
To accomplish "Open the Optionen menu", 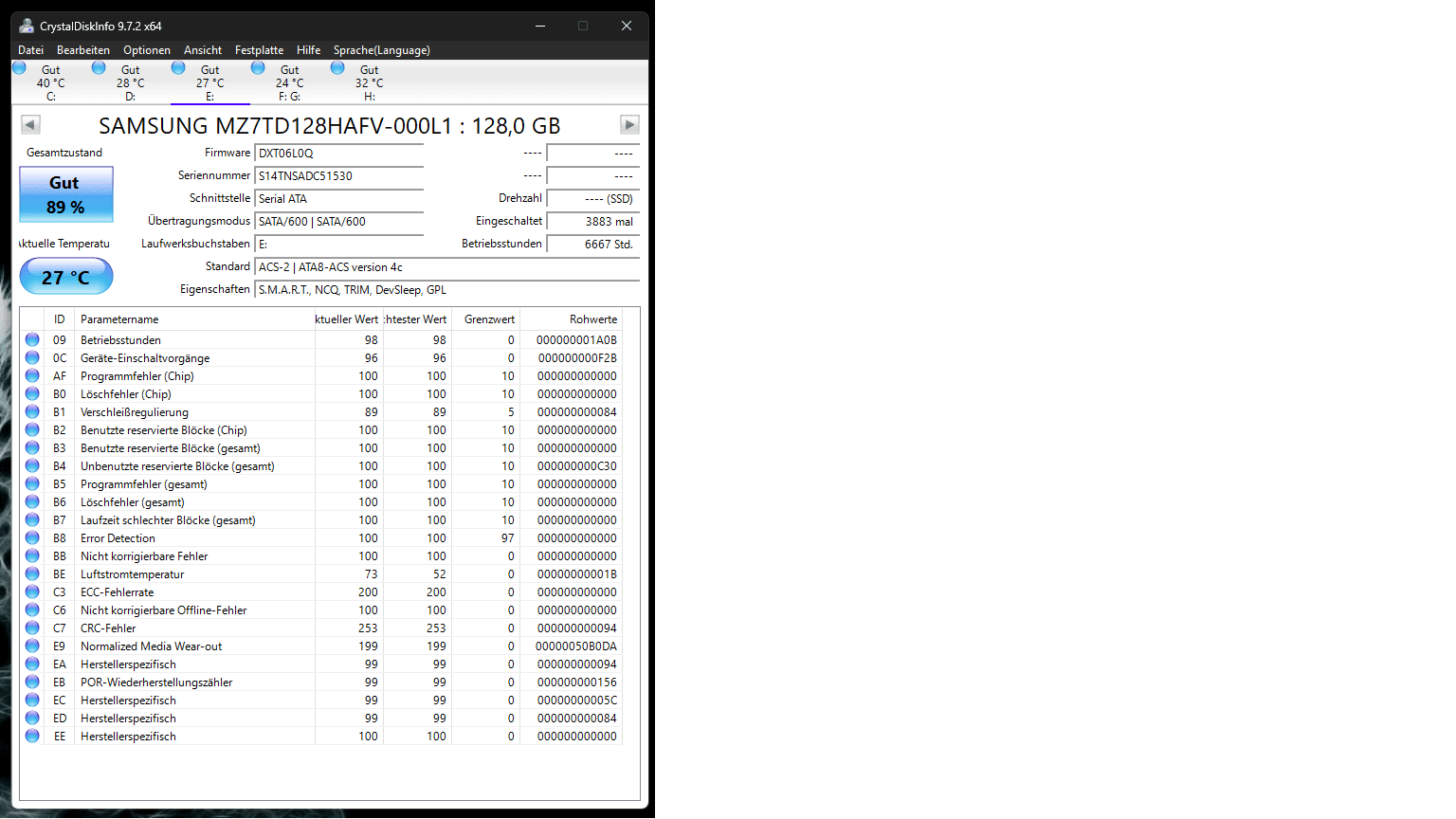I will point(147,50).
